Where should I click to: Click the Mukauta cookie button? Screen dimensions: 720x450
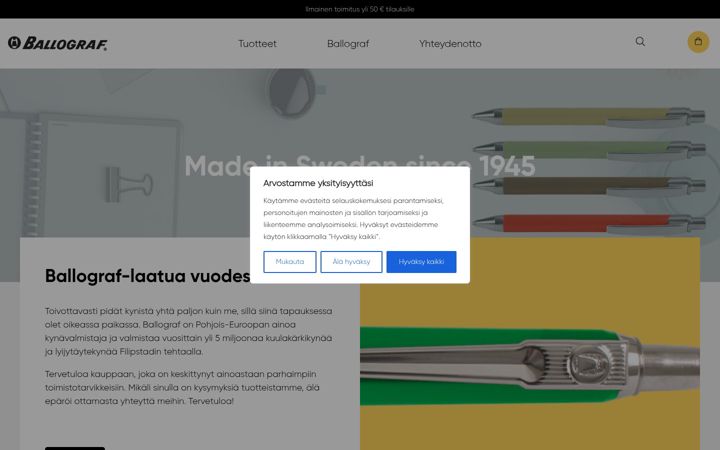(x=290, y=262)
